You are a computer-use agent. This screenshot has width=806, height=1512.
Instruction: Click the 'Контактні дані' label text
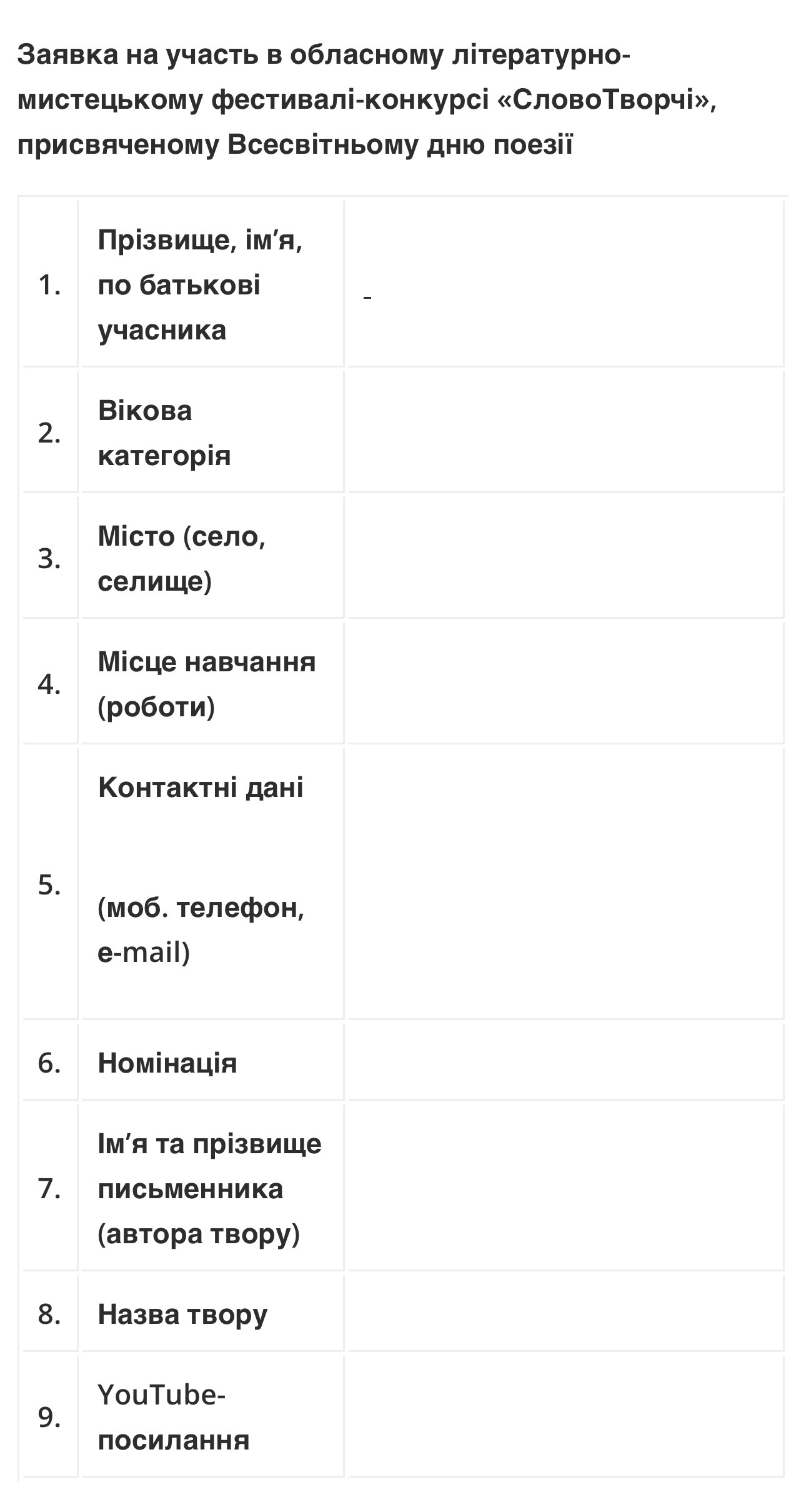point(201,787)
